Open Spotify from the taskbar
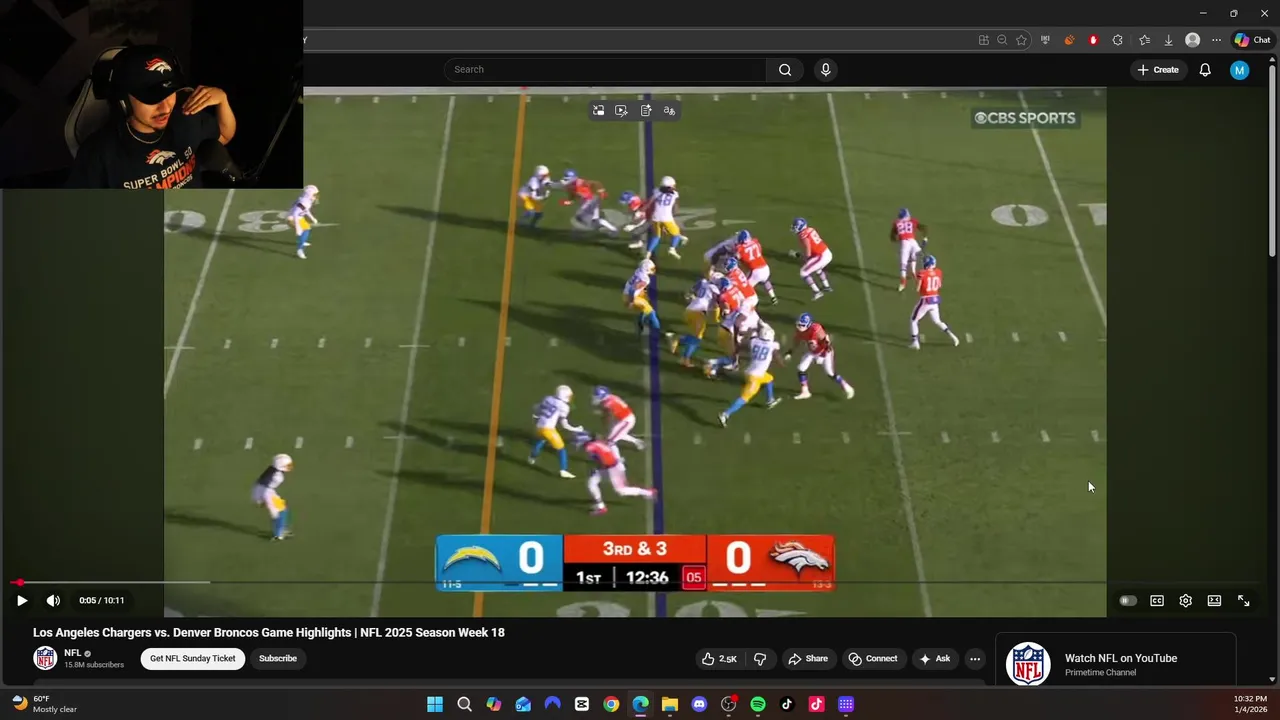The image size is (1280, 720). click(x=758, y=704)
